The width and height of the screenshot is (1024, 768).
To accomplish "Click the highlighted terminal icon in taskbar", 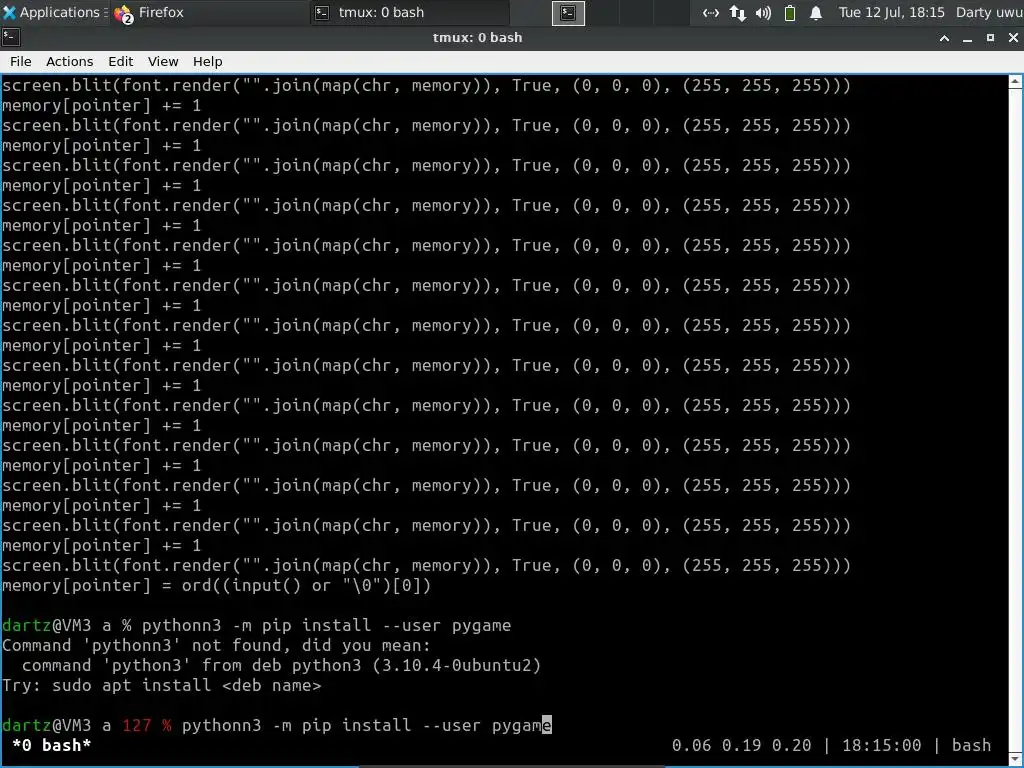I will (568, 12).
